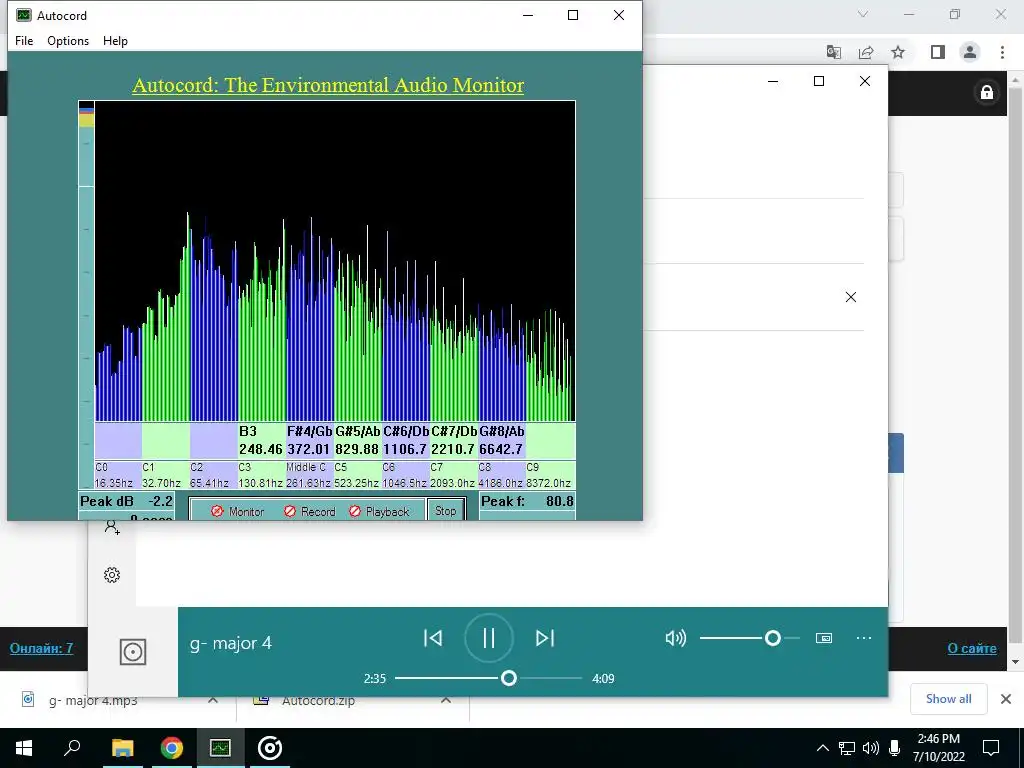The height and width of the screenshot is (768, 1024).
Task: Switch to Autocord taskbar icon
Action: 220,748
